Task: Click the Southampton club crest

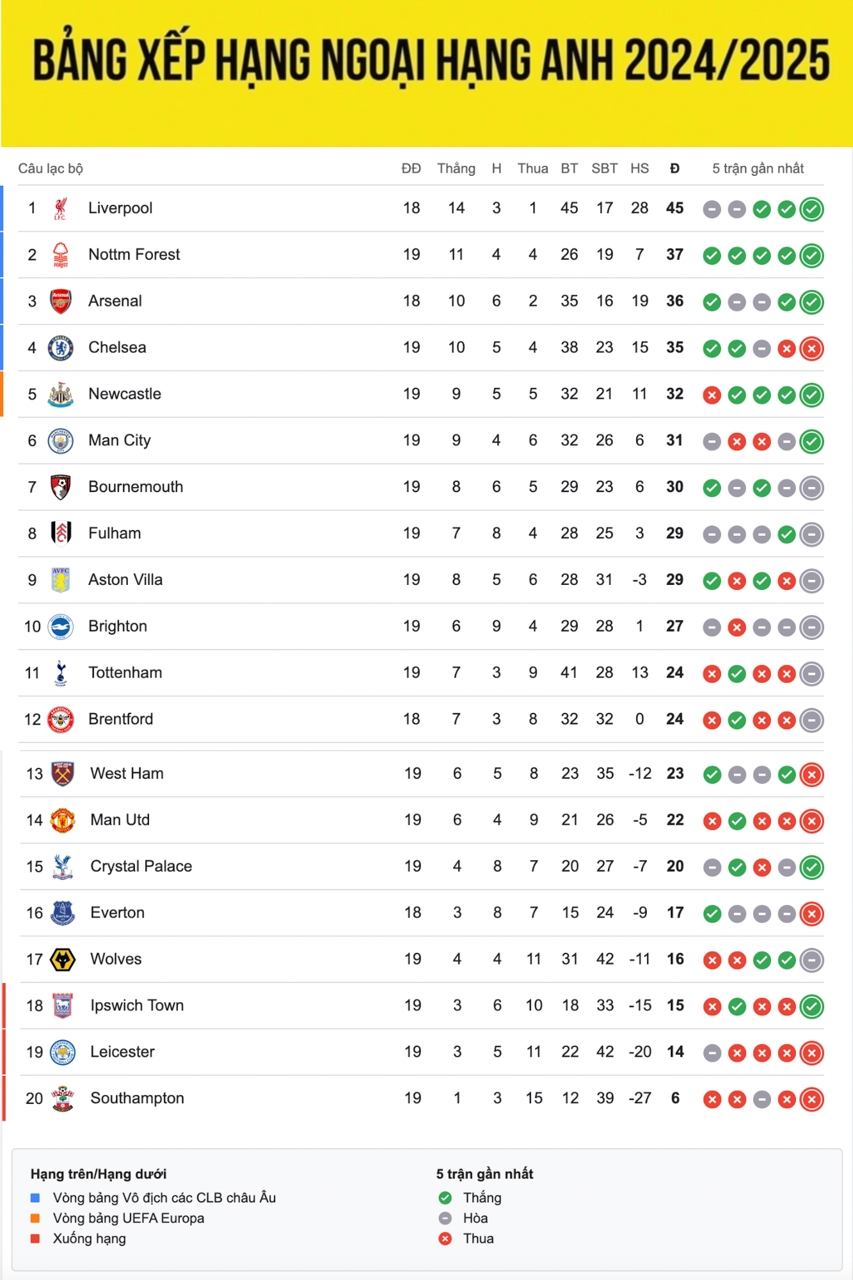Action: click(x=63, y=1098)
